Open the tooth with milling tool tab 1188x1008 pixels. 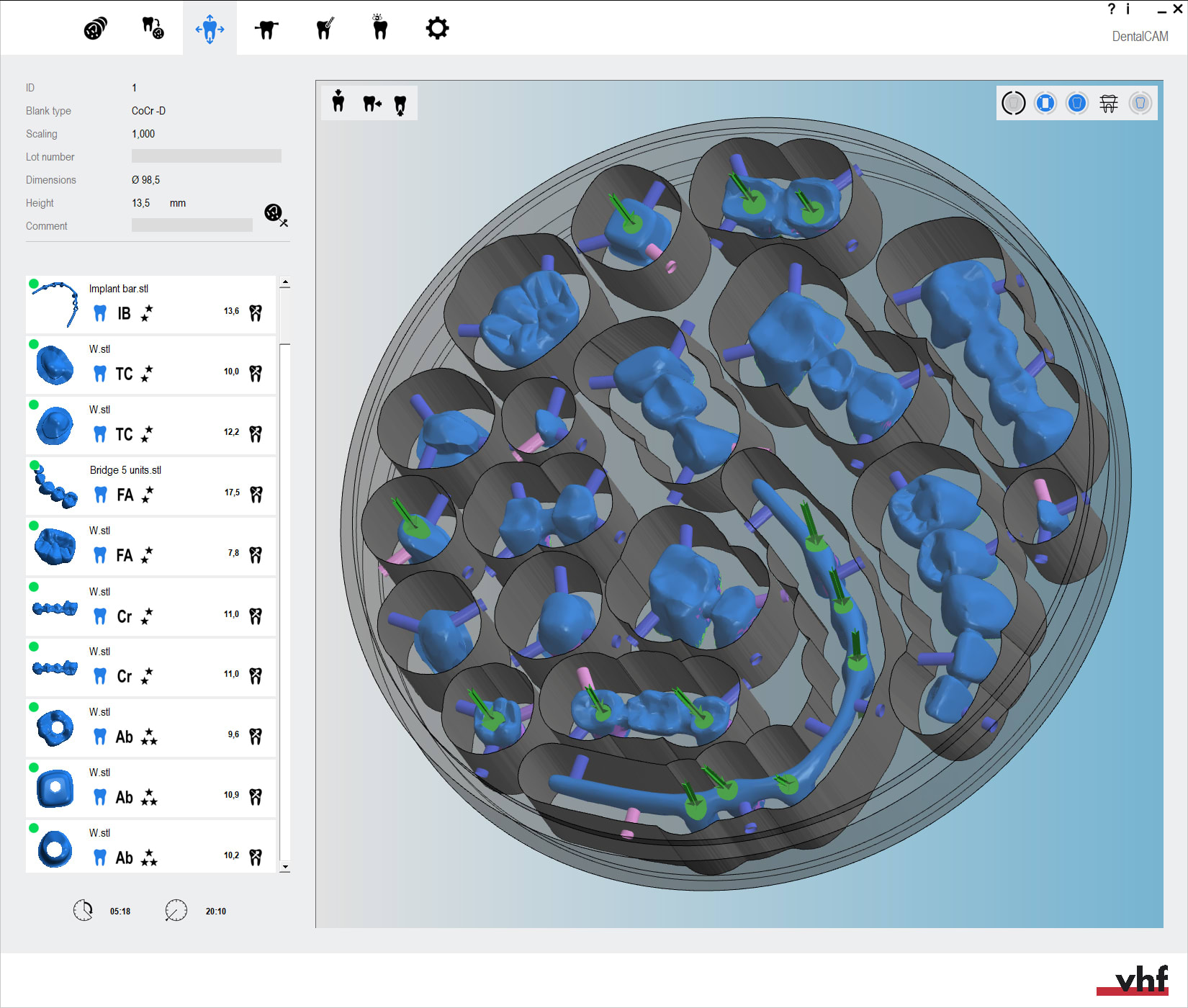coord(325,29)
